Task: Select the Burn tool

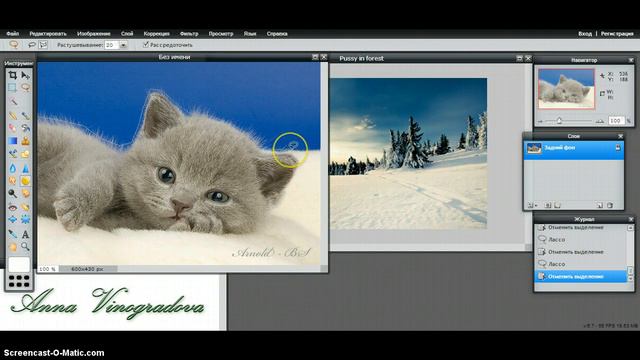Action: pyautogui.click(x=25, y=193)
